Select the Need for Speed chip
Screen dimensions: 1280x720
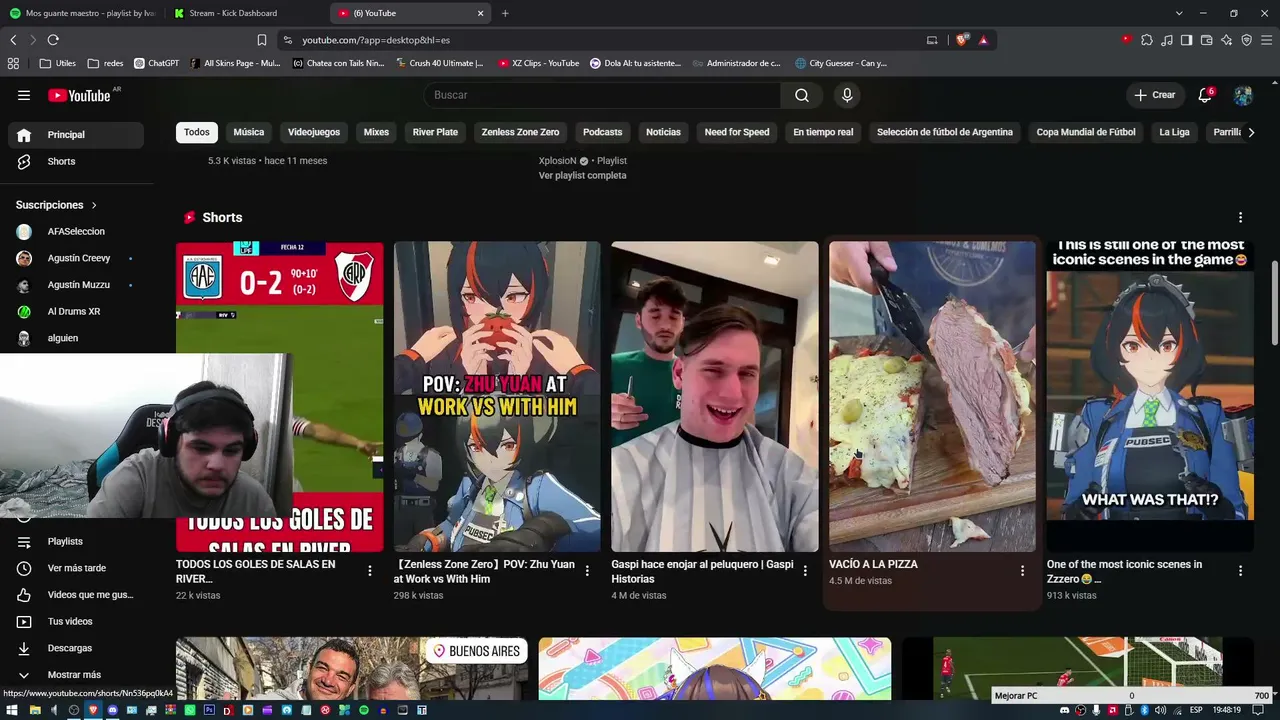(737, 132)
